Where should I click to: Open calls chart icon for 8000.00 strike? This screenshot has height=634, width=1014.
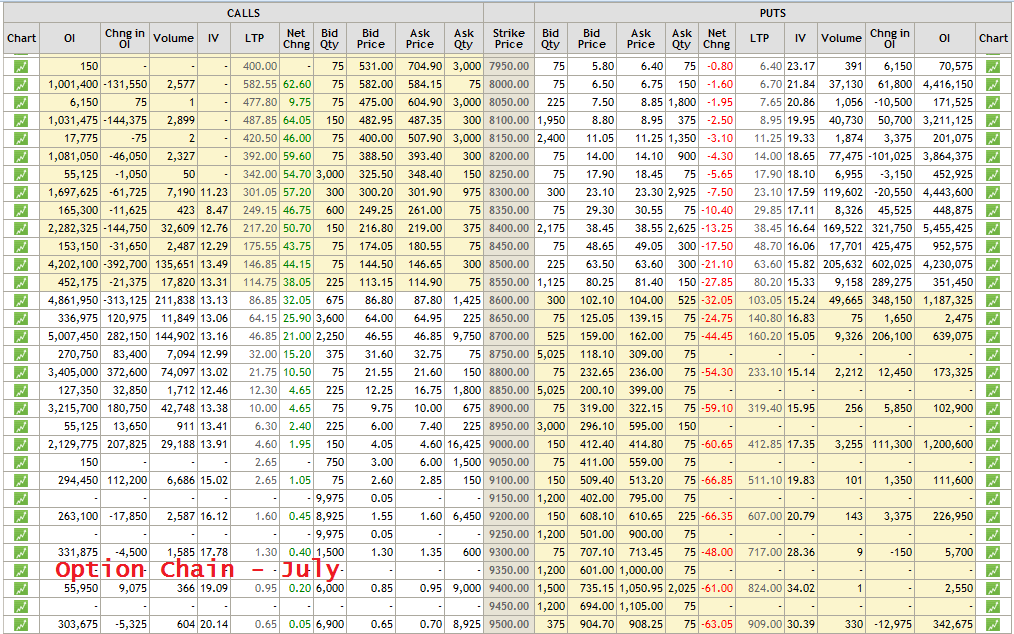[21, 84]
